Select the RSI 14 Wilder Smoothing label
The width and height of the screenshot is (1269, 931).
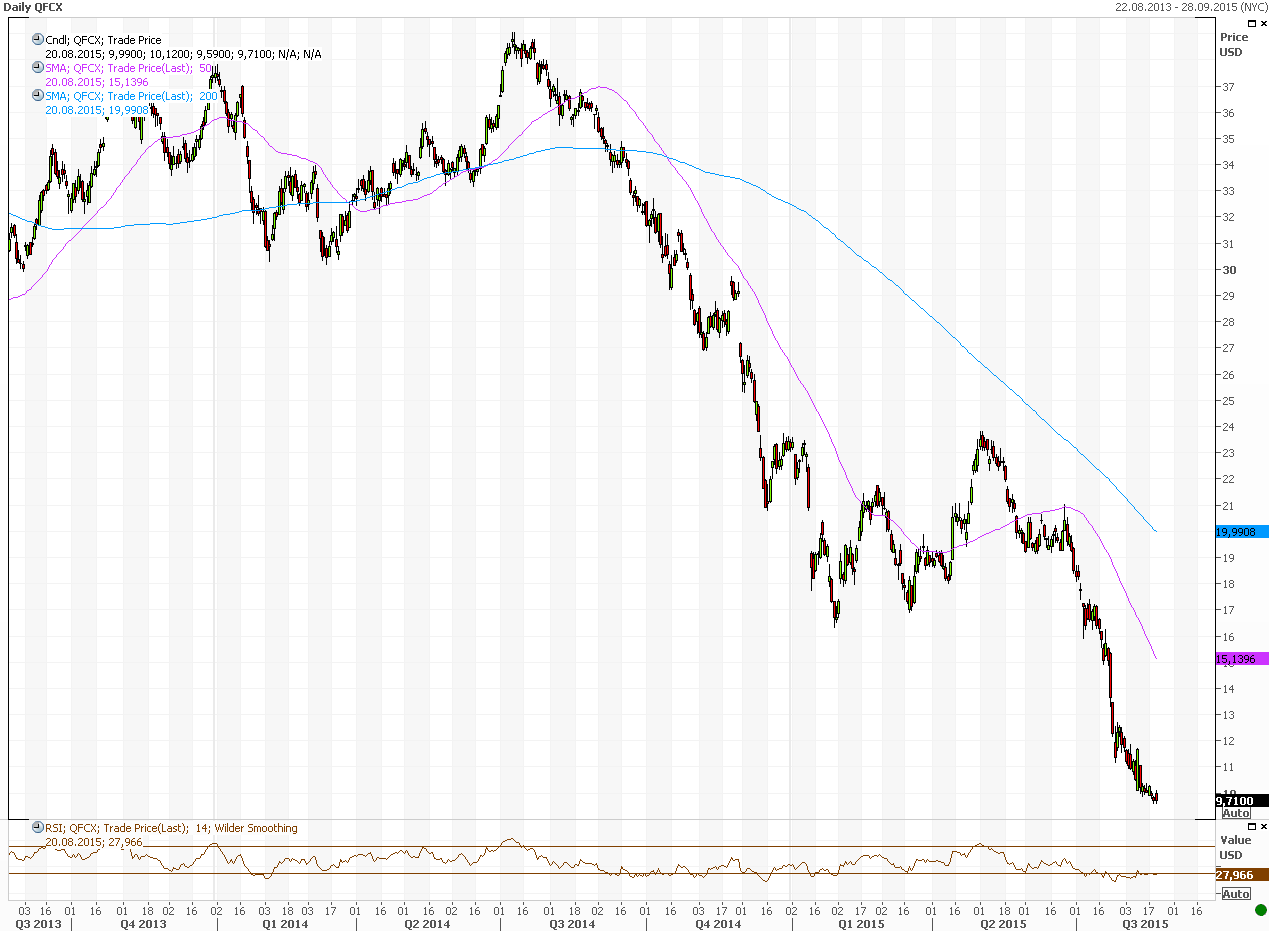[x=171, y=828]
